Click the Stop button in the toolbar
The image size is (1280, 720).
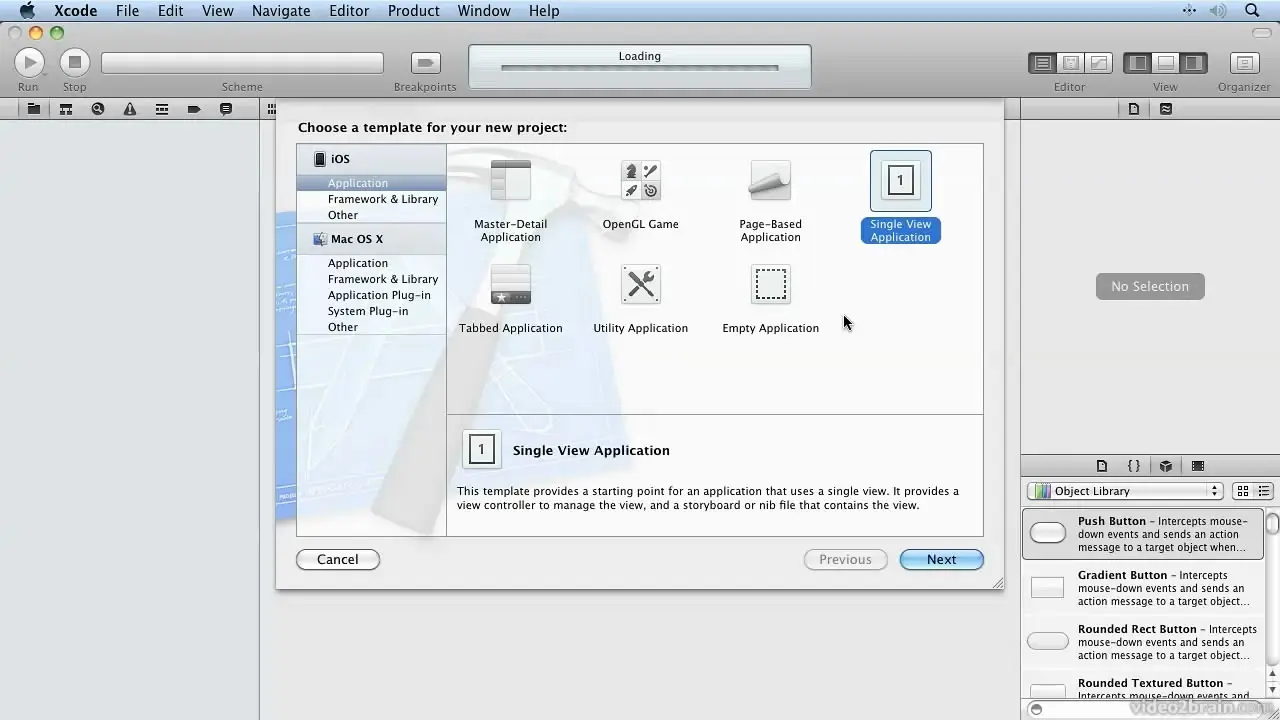pos(74,62)
